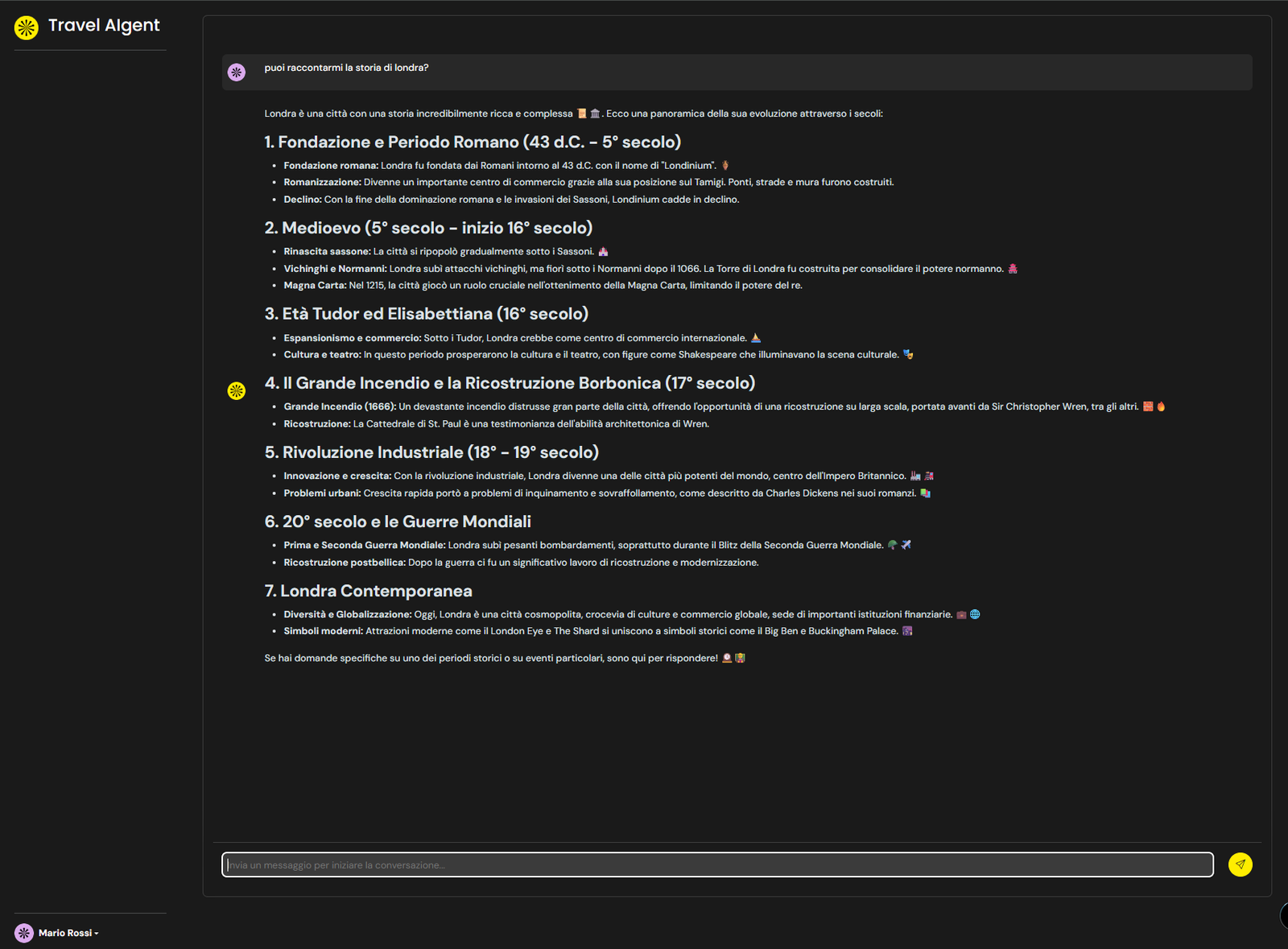Screen dimensions: 1288x949
Task: Click the purple flower avatar next to the user question
Action: click(236, 72)
